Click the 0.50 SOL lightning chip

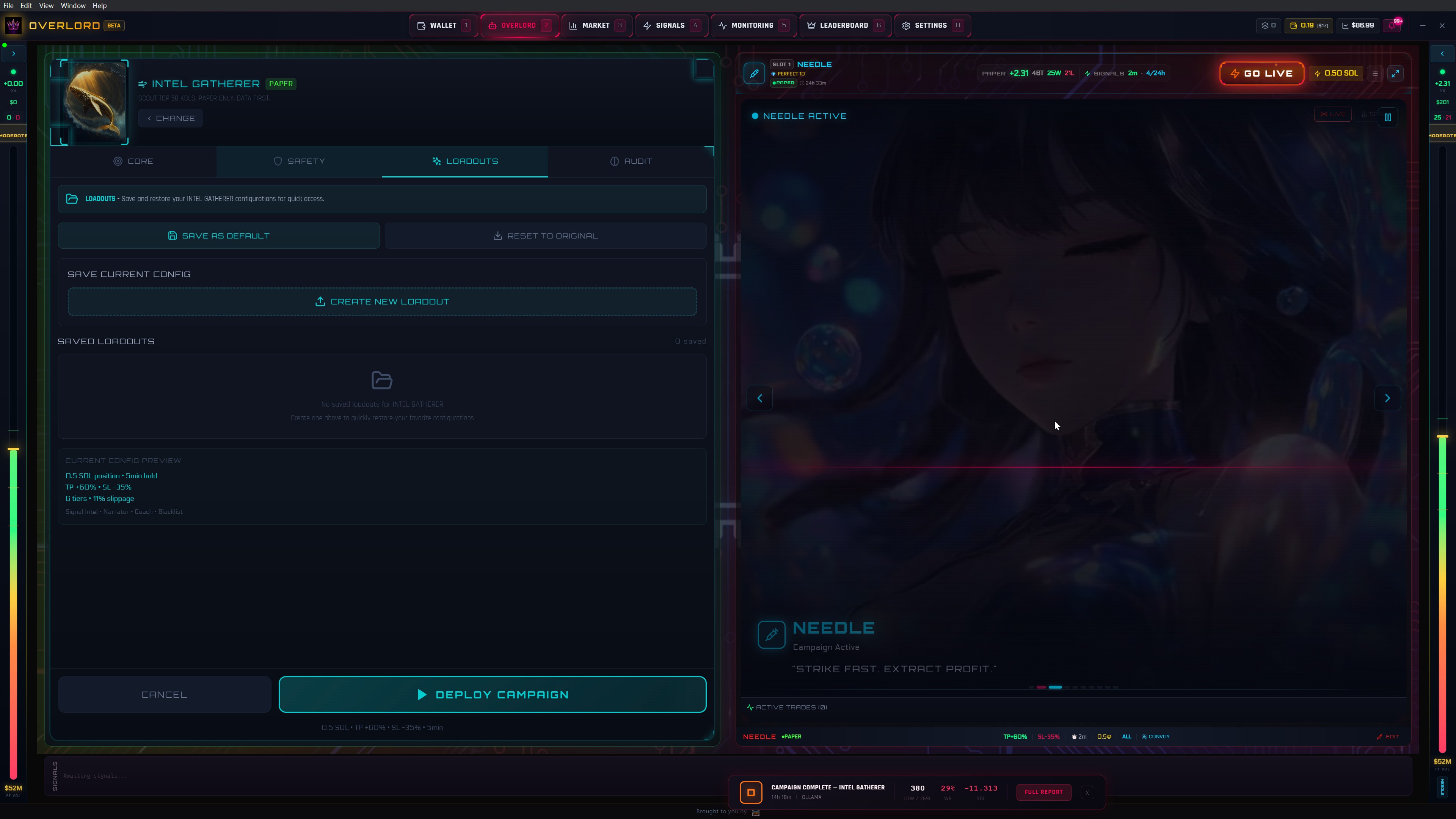click(x=1336, y=74)
